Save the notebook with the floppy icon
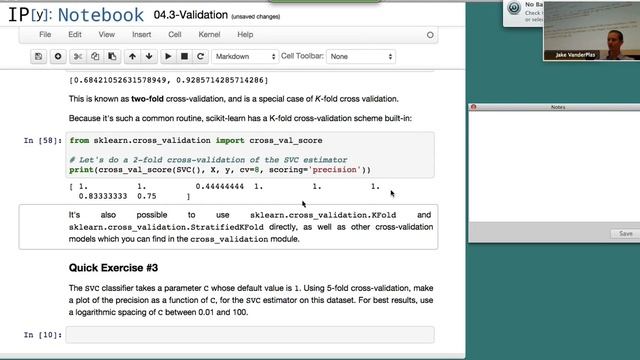This screenshot has height=360, width=640. (x=38, y=57)
